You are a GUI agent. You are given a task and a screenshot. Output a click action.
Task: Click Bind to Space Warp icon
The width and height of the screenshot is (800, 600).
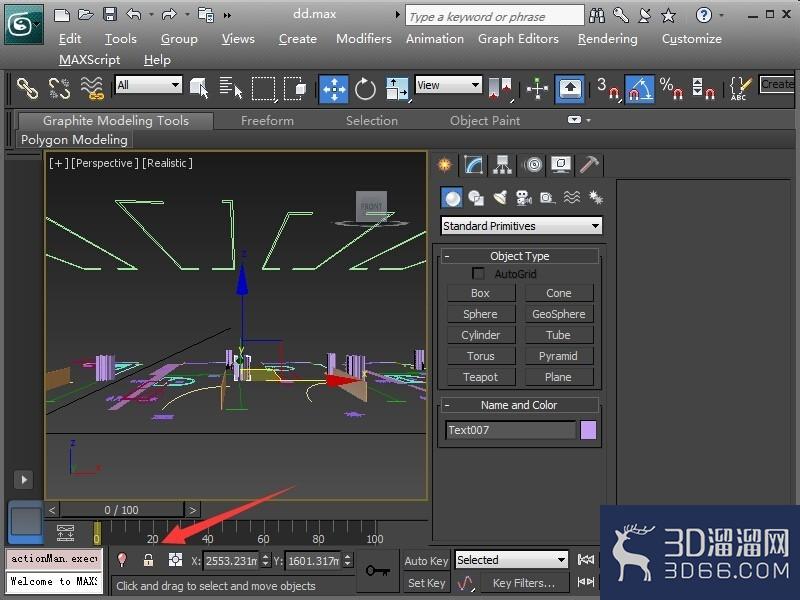pyautogui.click(x=92, y=88)
